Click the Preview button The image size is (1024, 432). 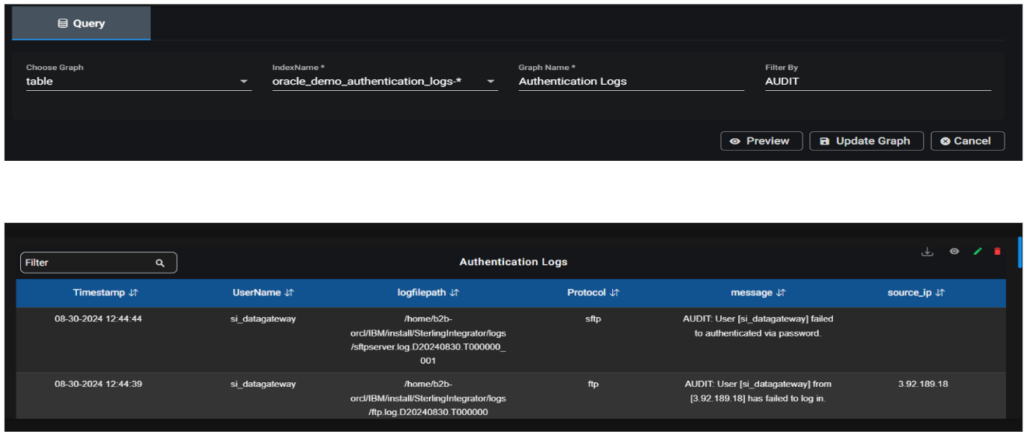[x=761, y=141]
